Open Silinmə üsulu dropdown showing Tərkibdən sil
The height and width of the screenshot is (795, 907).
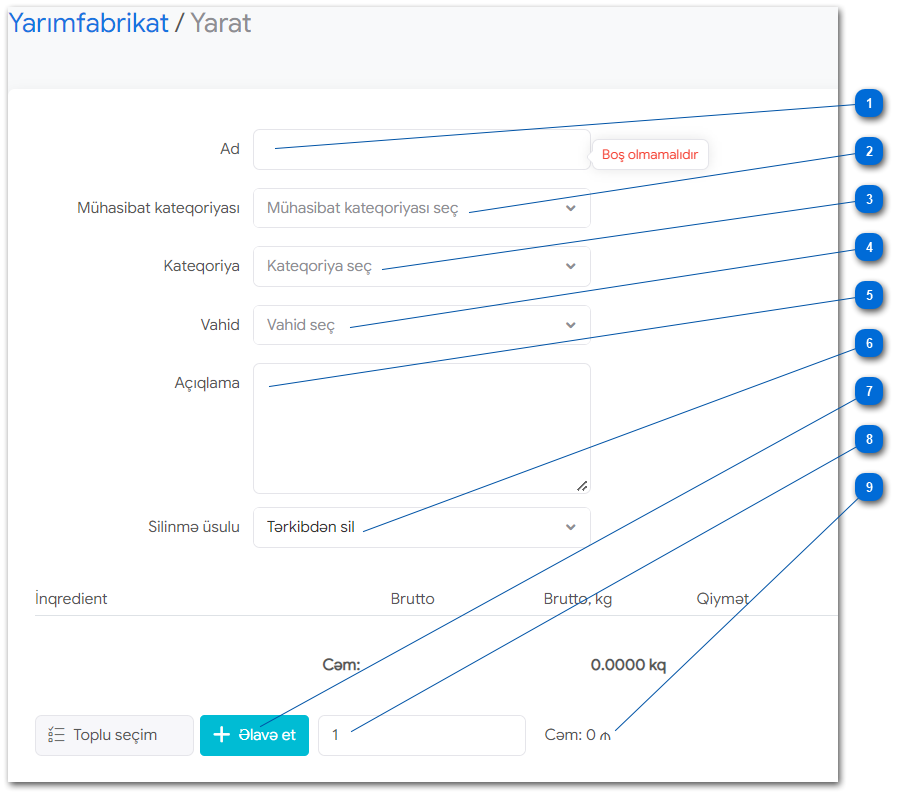coord(420,527)
